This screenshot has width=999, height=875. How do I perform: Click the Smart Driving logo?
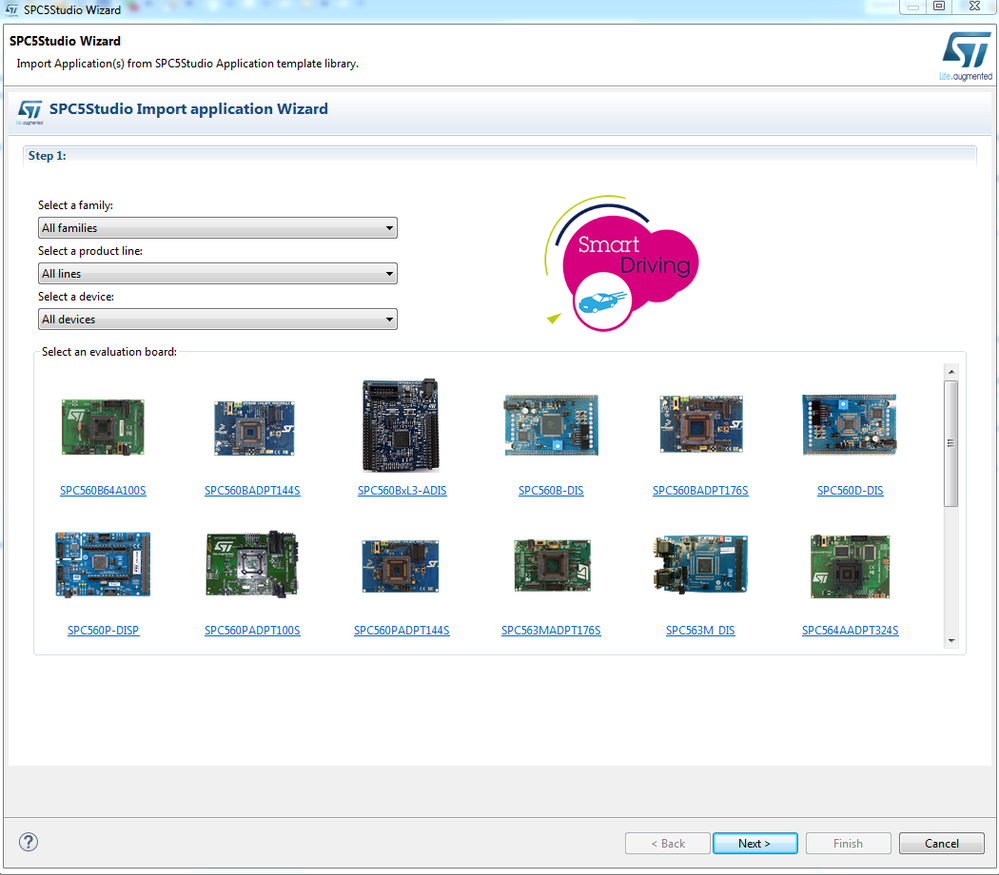[x=622, y=264]
